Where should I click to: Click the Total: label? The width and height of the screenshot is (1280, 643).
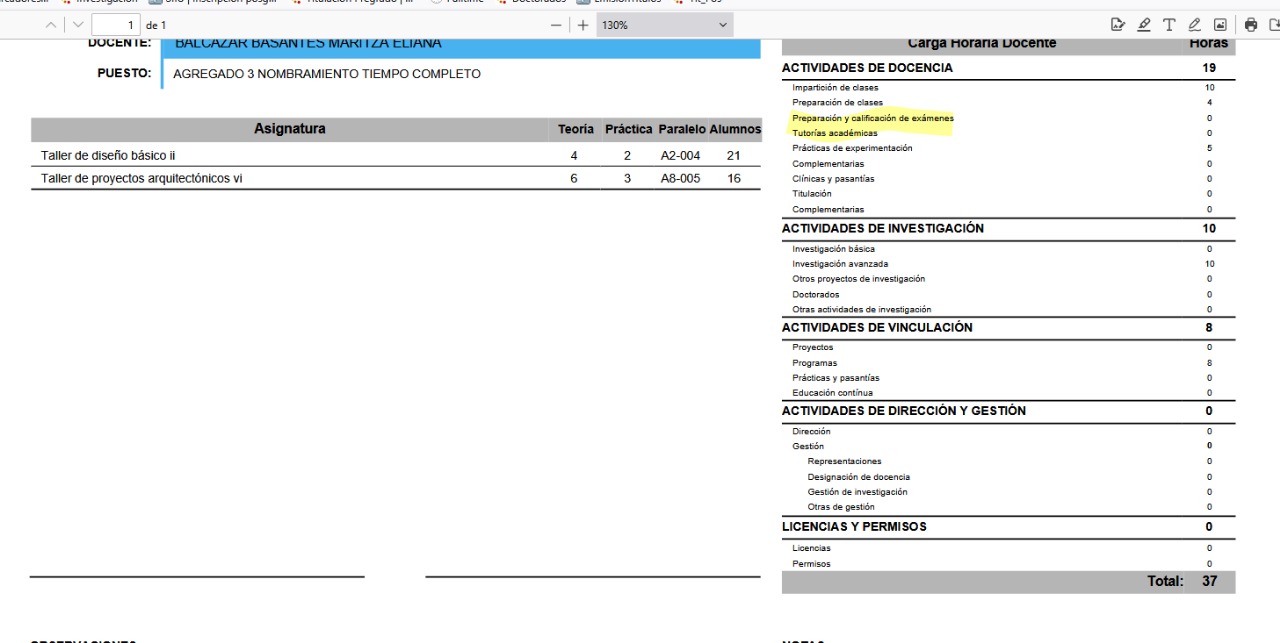(x=1165, y=581)
